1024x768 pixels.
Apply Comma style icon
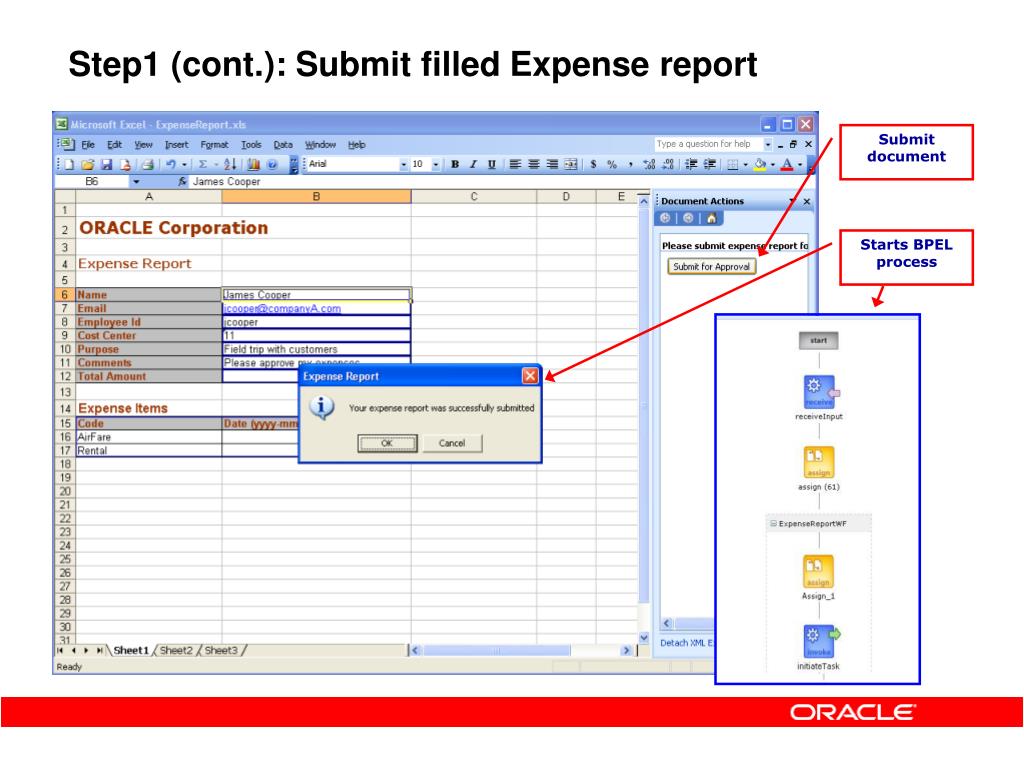(630, 165)
